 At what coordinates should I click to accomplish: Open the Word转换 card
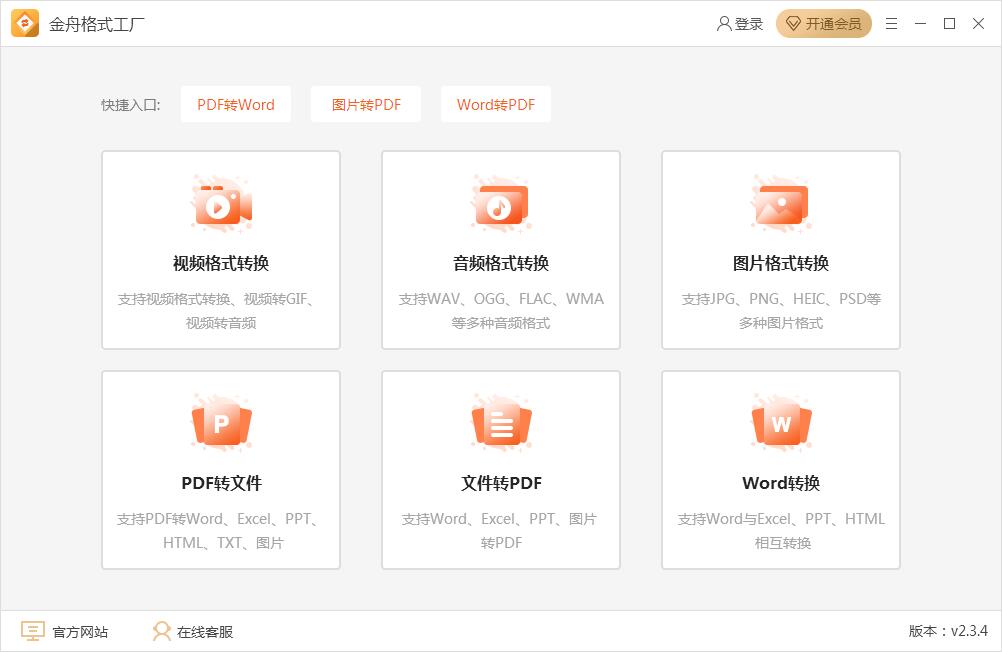780,470
